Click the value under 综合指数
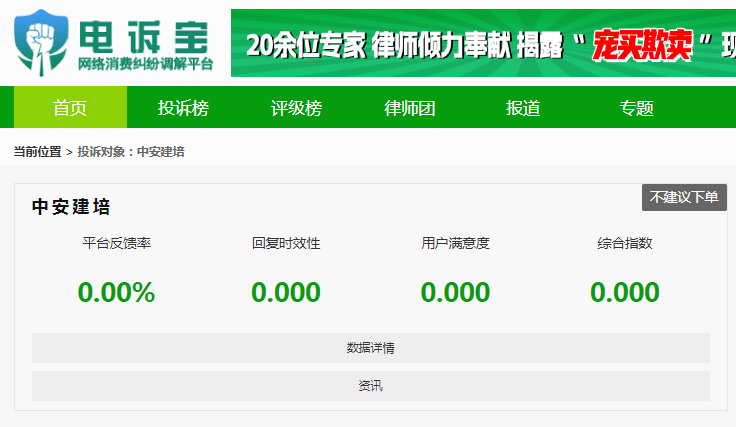This screenshot has height=427, width=736. 625,292
